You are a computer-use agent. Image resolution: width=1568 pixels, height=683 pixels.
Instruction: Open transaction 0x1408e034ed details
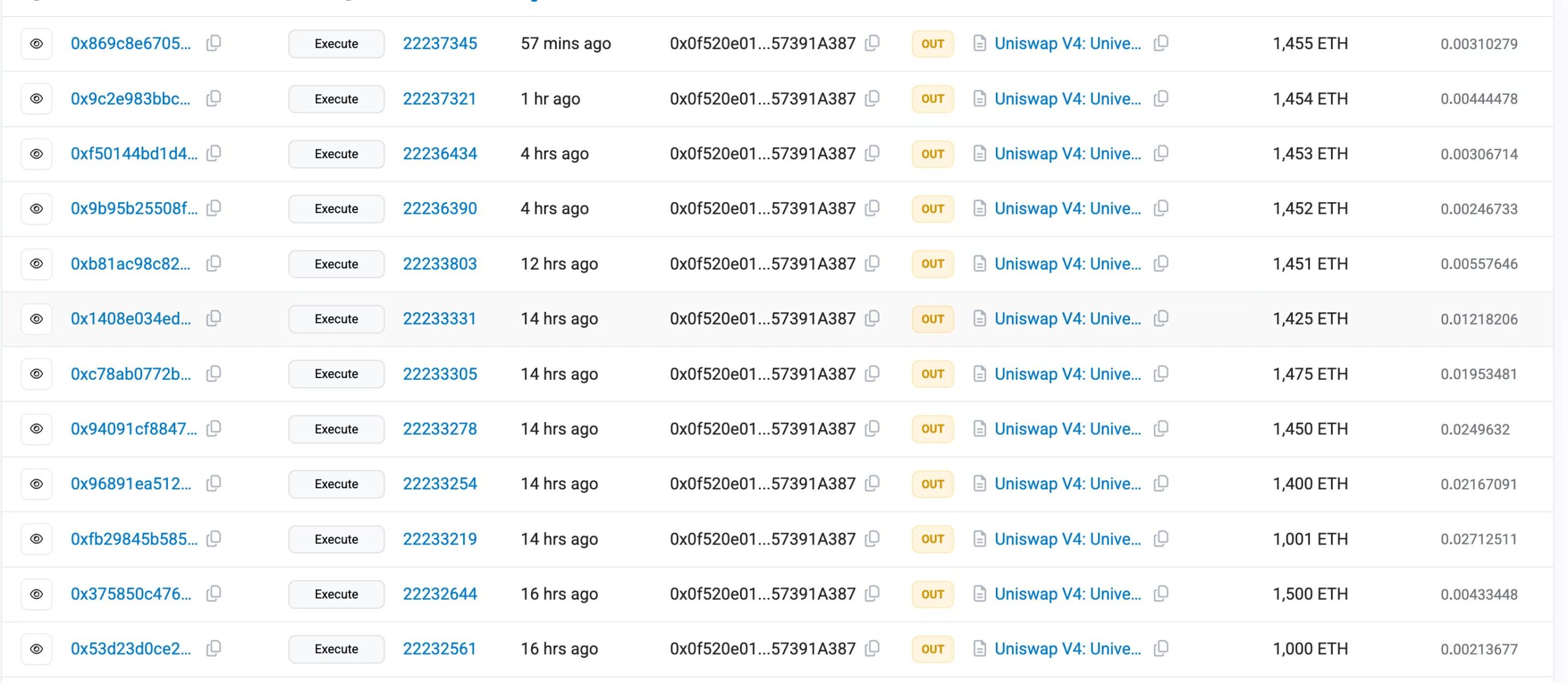(130, 319)
